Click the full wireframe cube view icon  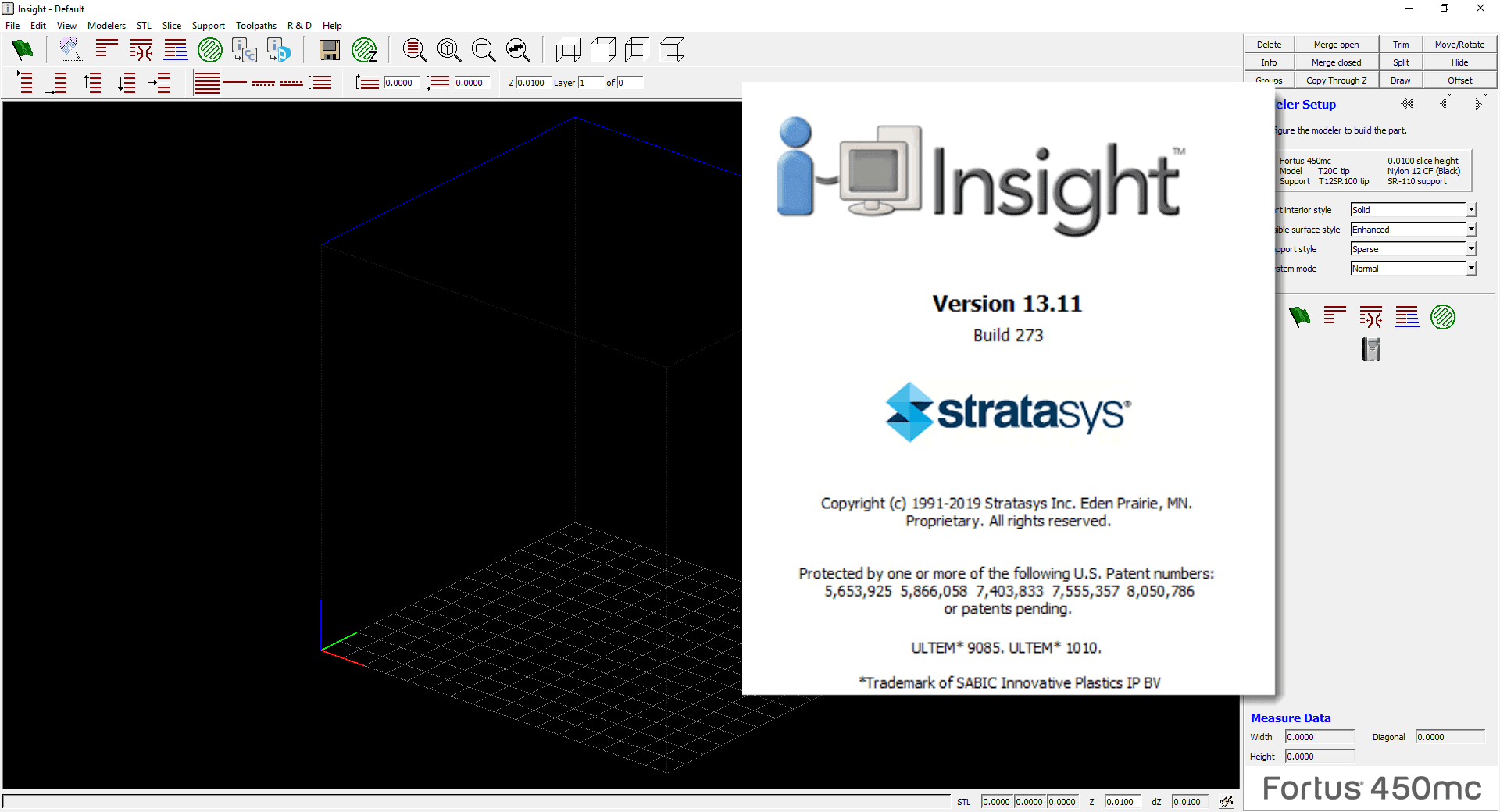pyautogui.click(x=672, y=50)
